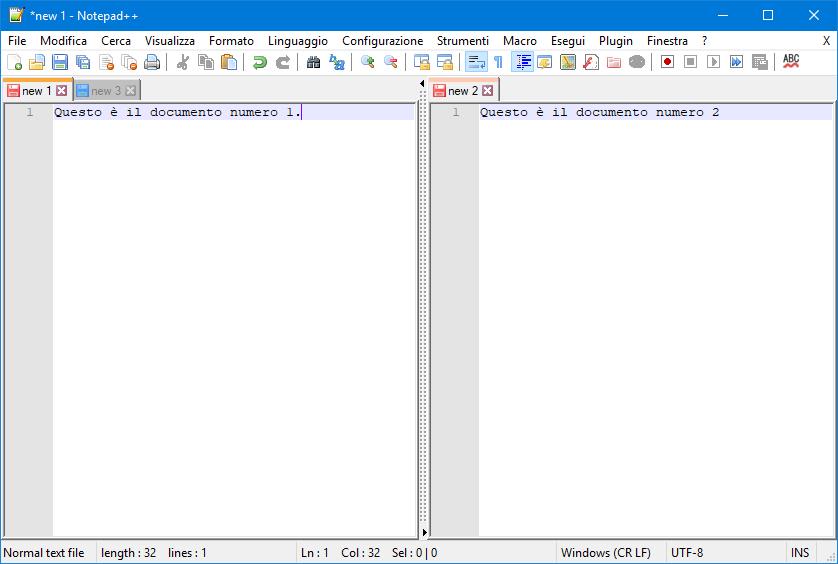Toggle ABC spell-check icon
838x564 pixels.
[791, 62]
